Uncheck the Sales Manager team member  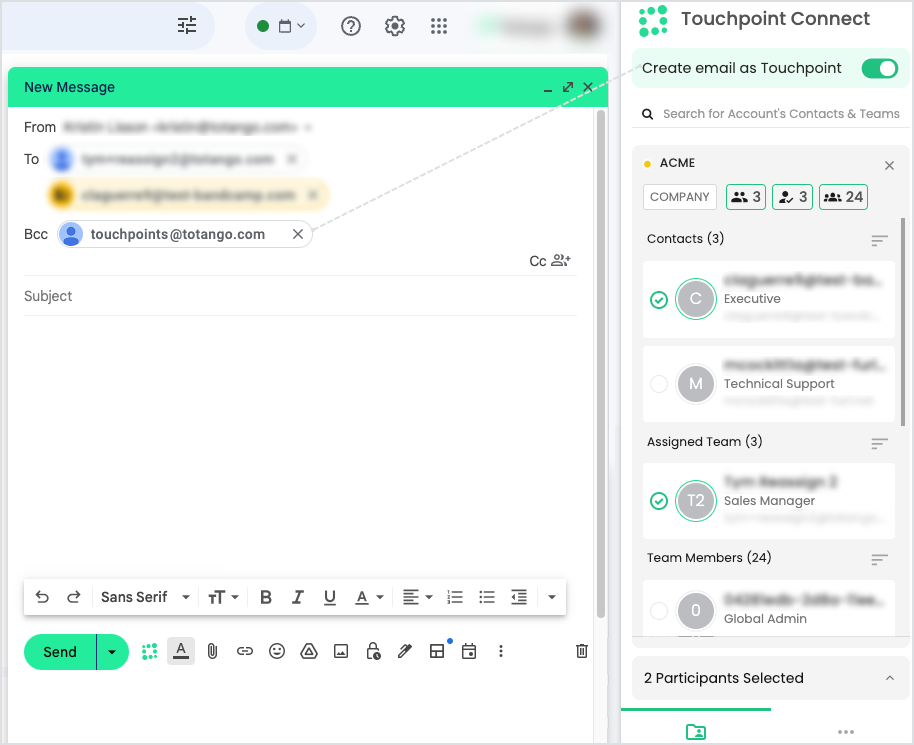659,501
